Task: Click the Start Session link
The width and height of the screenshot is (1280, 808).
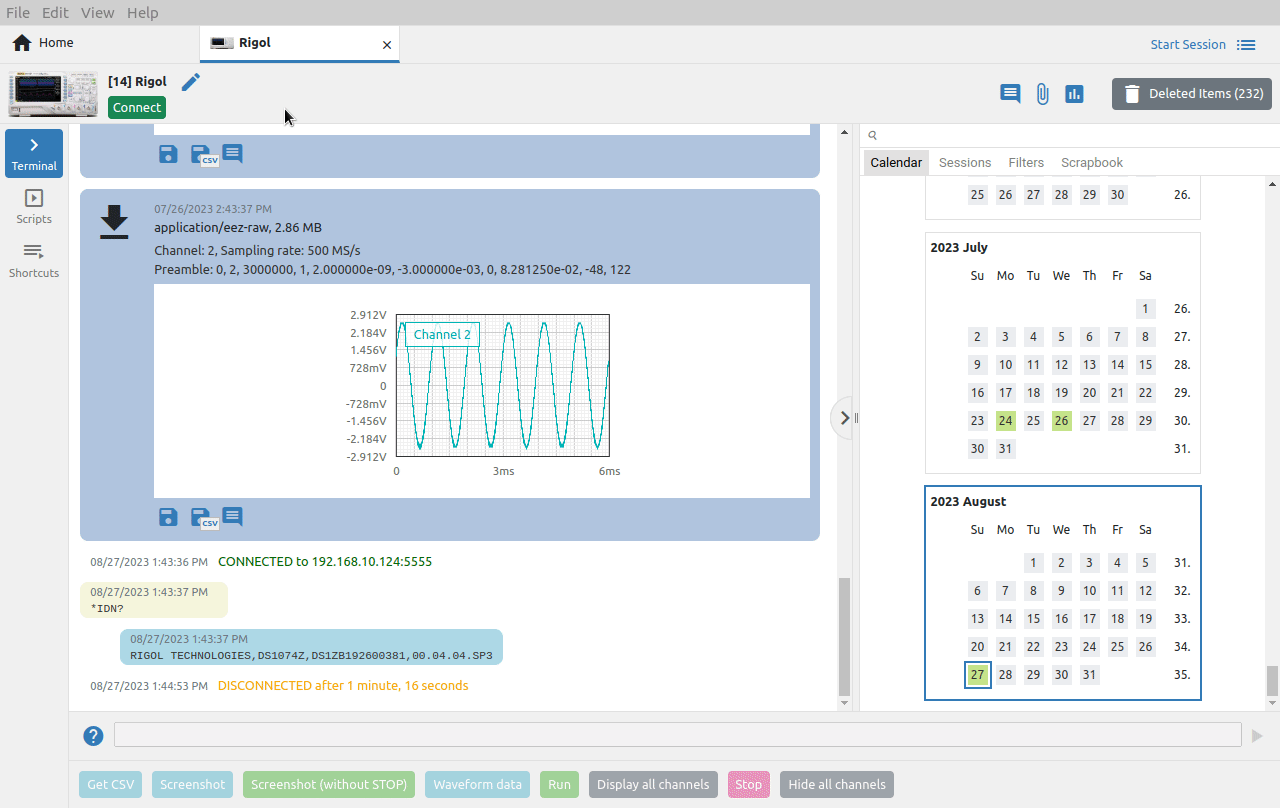Action: tap(1188, 44)
